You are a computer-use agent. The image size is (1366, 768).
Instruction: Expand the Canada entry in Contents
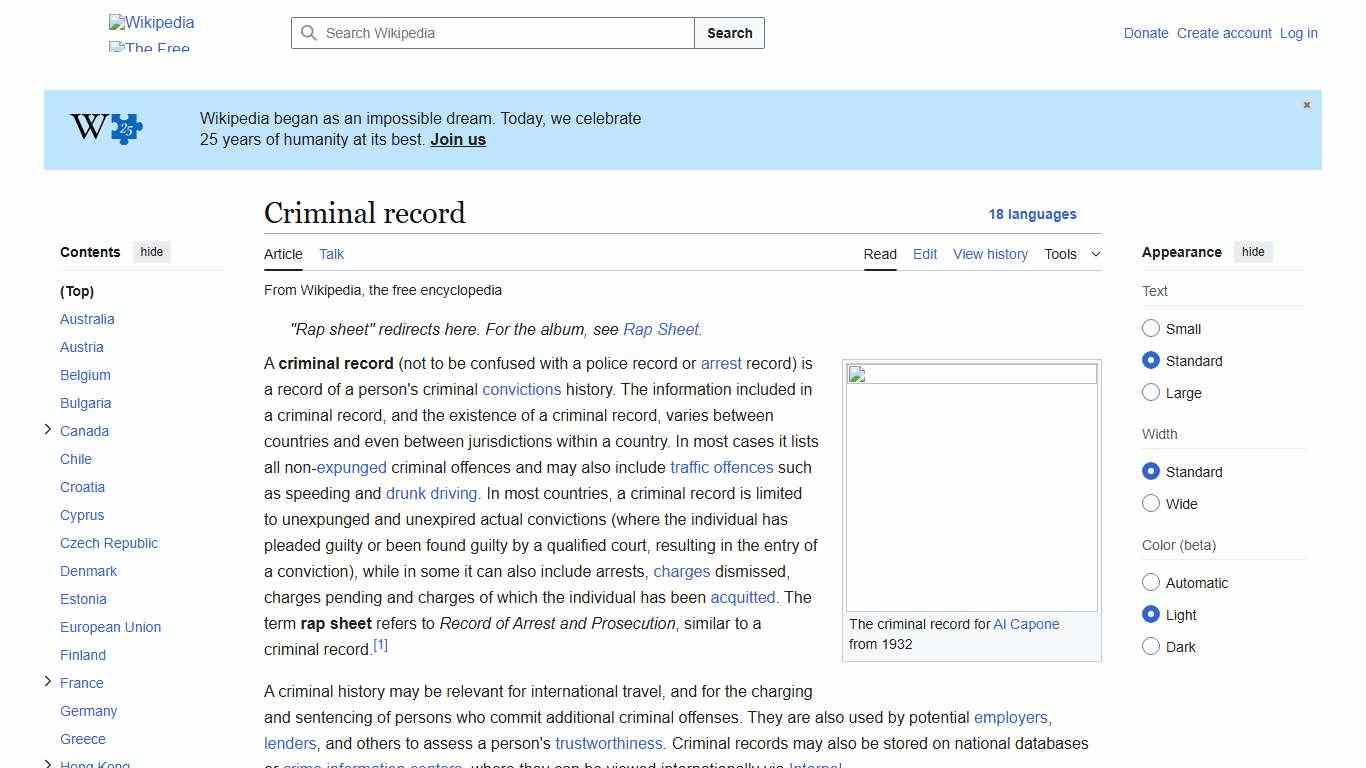47,429
